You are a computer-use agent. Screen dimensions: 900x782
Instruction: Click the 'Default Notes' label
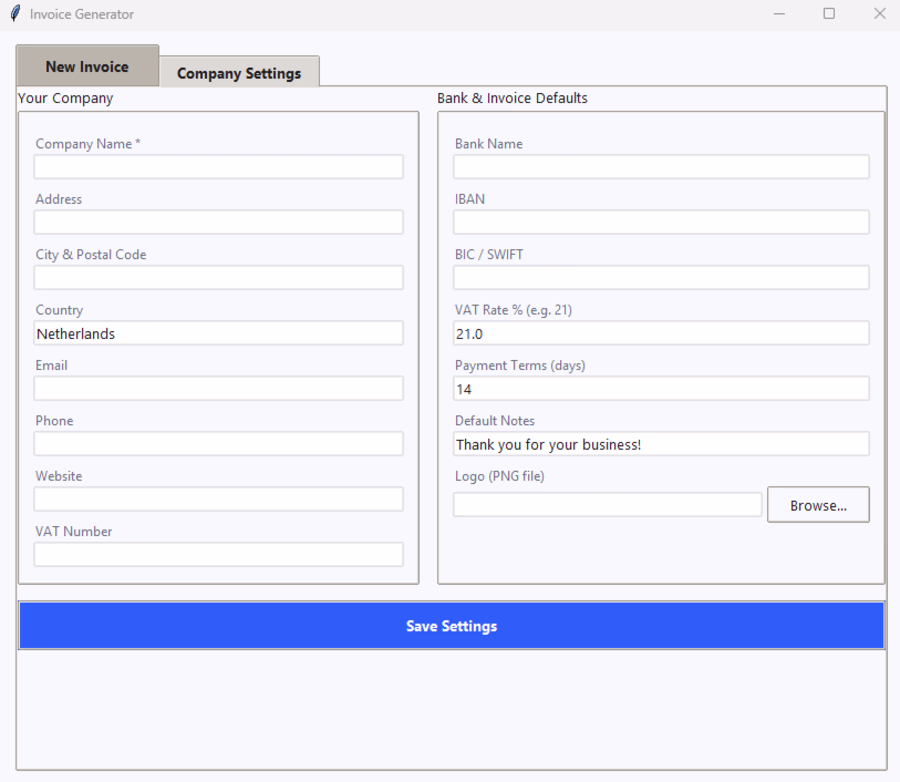click(495, 421)
